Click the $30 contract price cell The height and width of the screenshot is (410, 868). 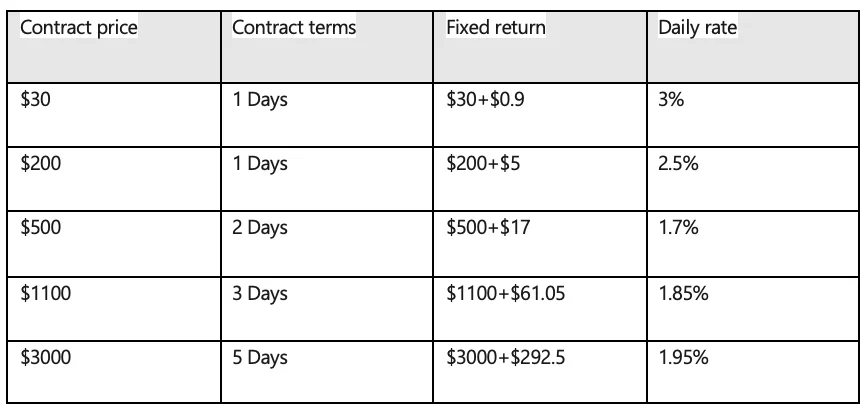point(35,99)
